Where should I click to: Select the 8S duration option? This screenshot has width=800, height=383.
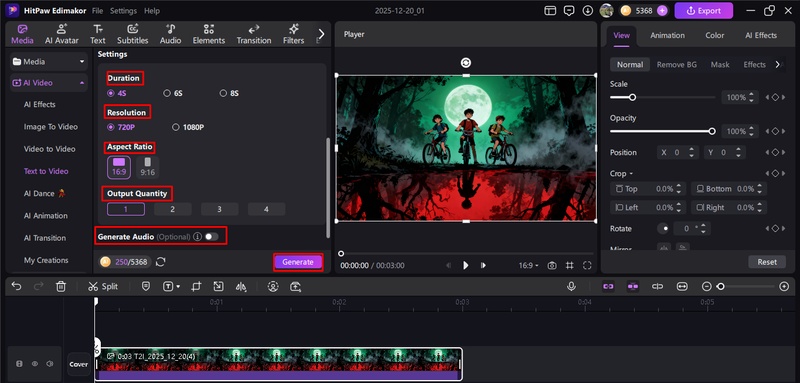pos(229,93)
